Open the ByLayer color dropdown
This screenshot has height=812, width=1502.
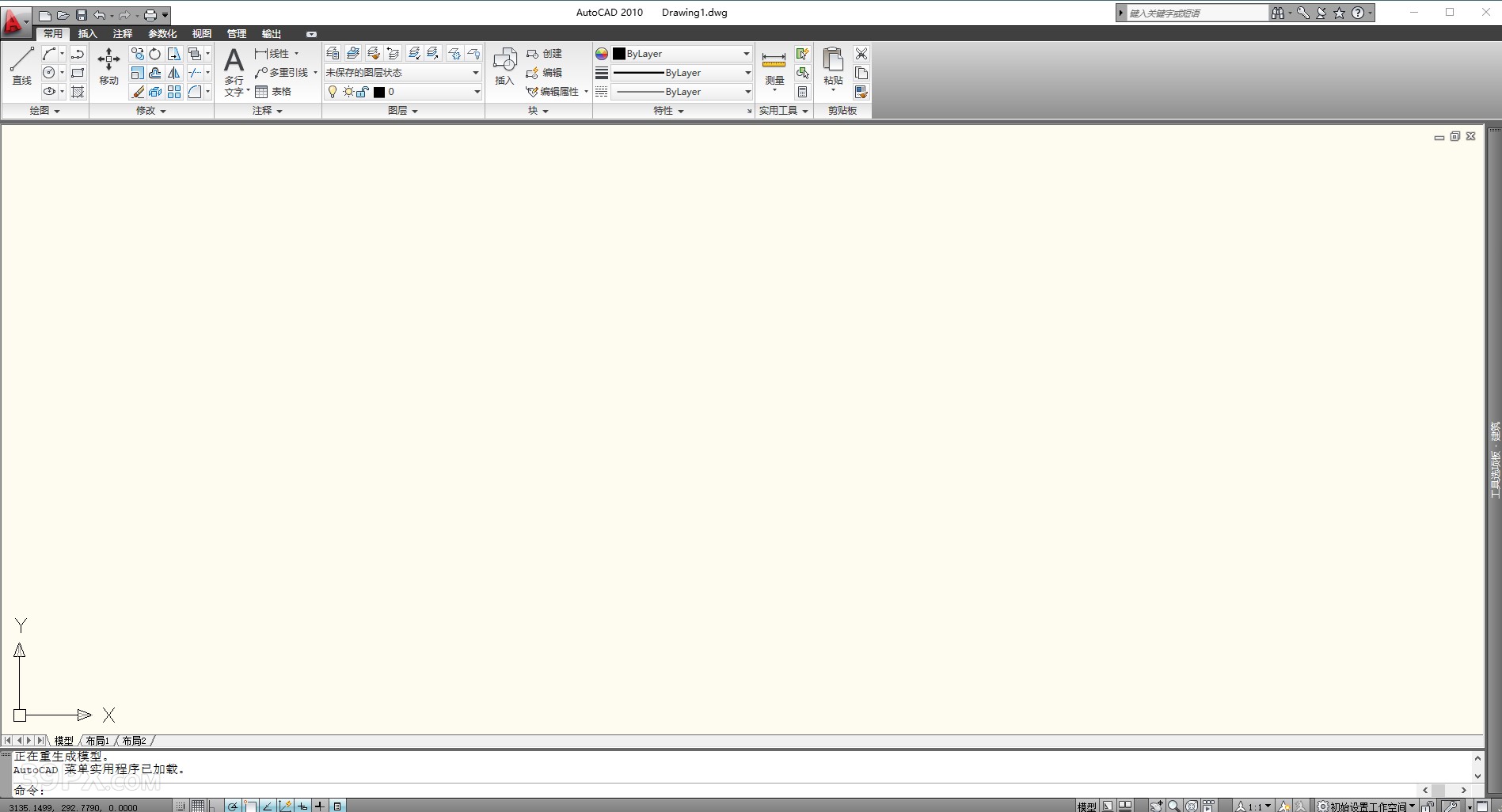746,54
